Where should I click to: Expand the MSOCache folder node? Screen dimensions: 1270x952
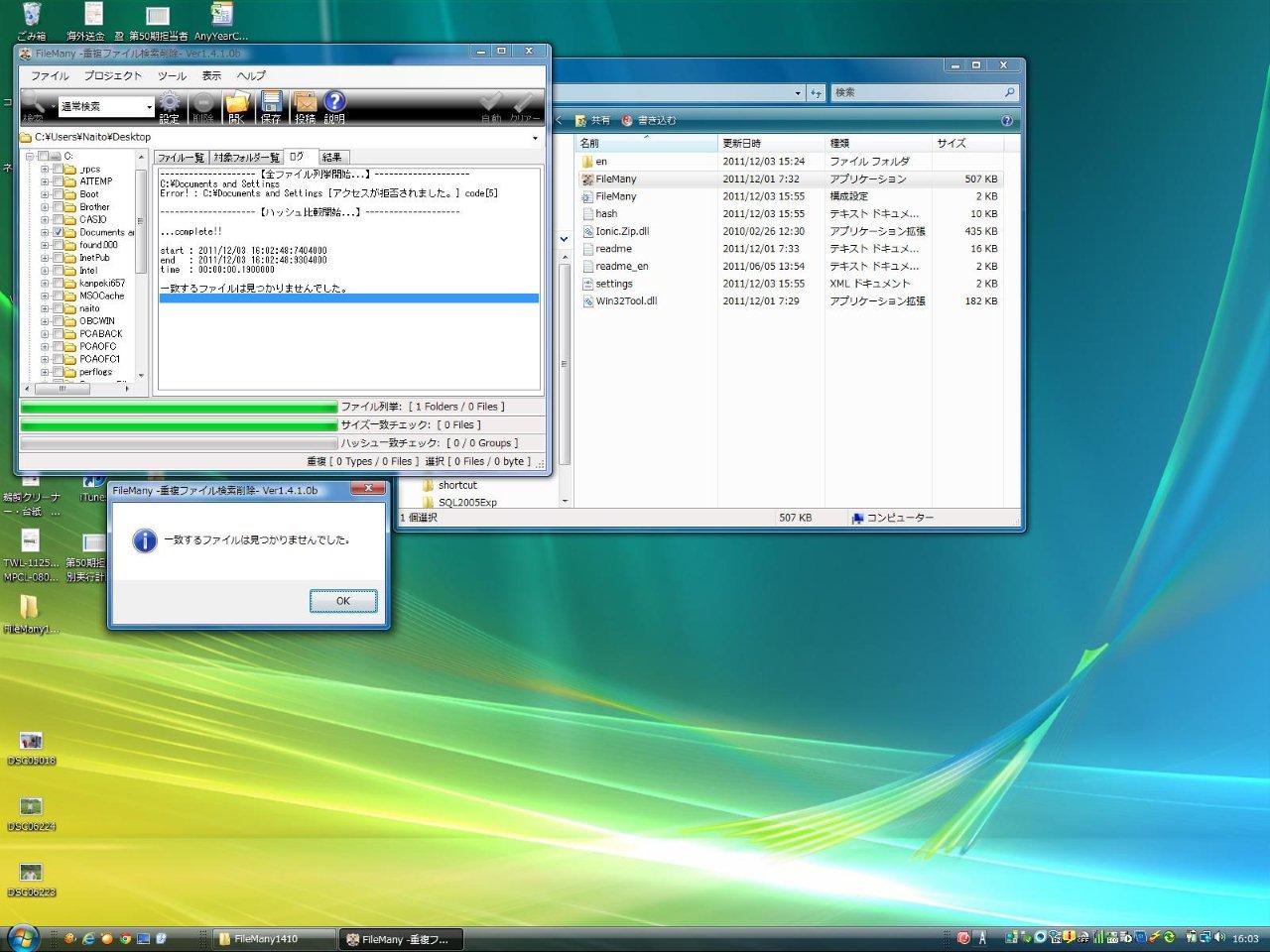[45, 296]
